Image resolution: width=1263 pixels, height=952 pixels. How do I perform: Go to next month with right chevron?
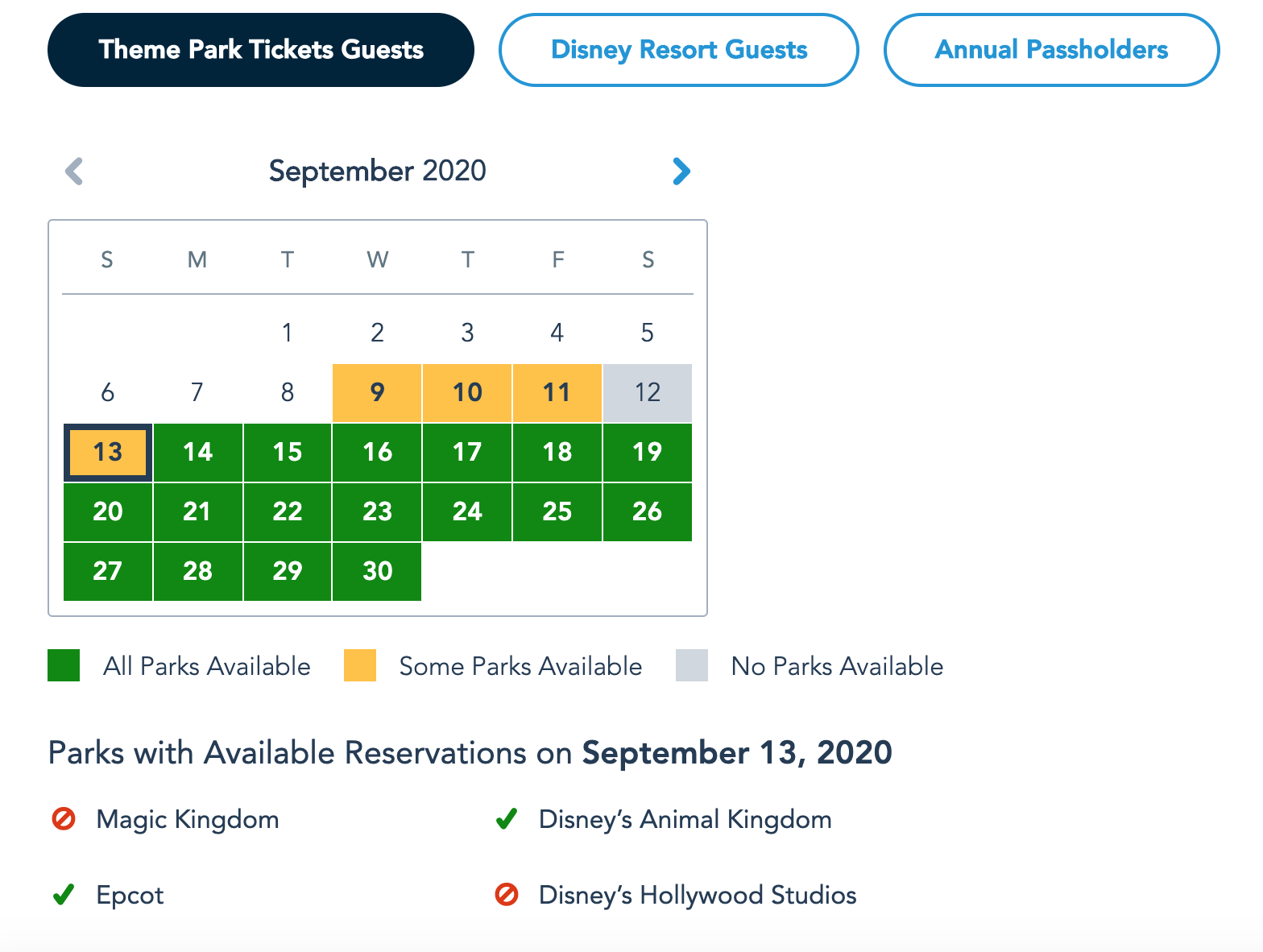[x=681, y=171]
